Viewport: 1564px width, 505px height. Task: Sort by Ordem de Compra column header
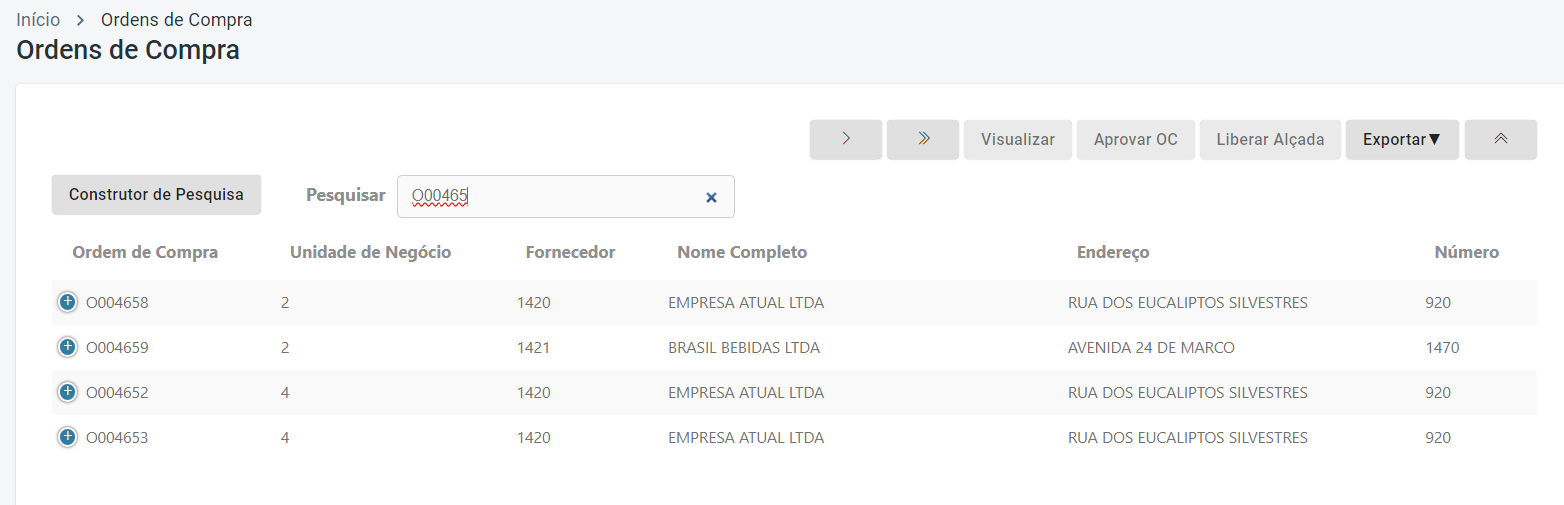[145, 252]
